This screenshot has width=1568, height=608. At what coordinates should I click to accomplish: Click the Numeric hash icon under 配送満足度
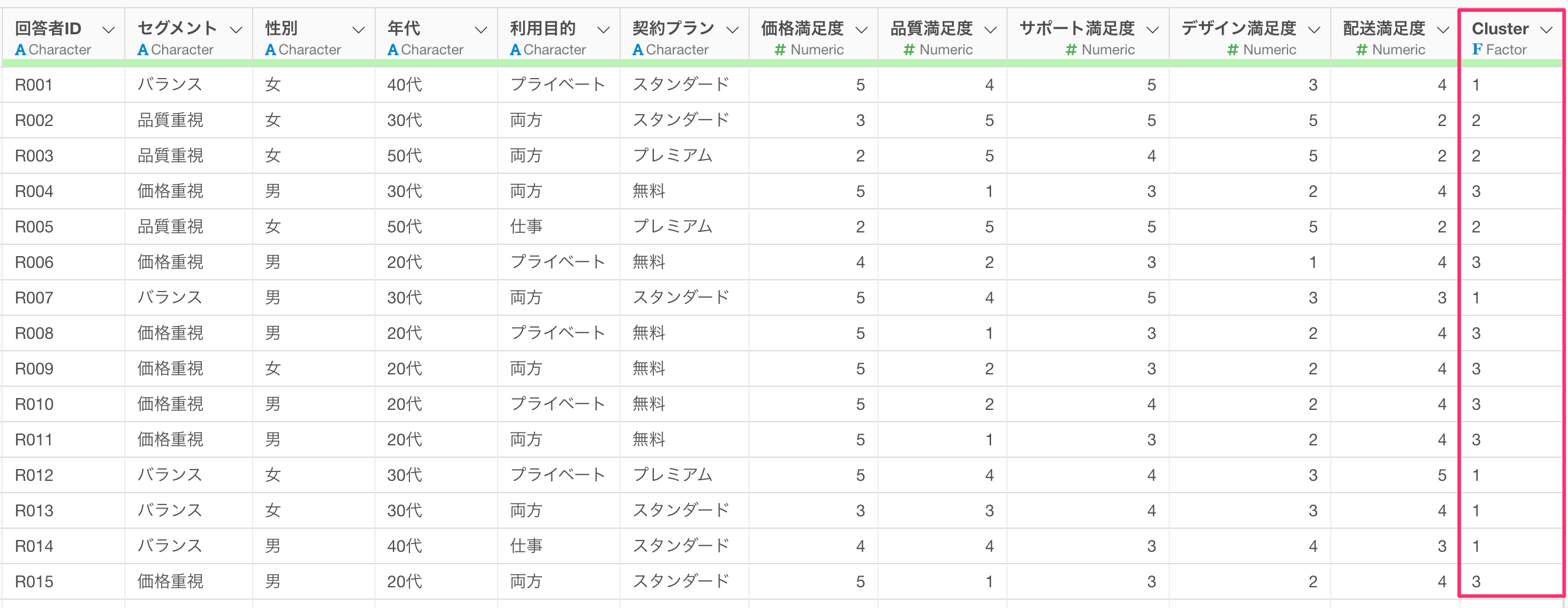point(1361,50)
